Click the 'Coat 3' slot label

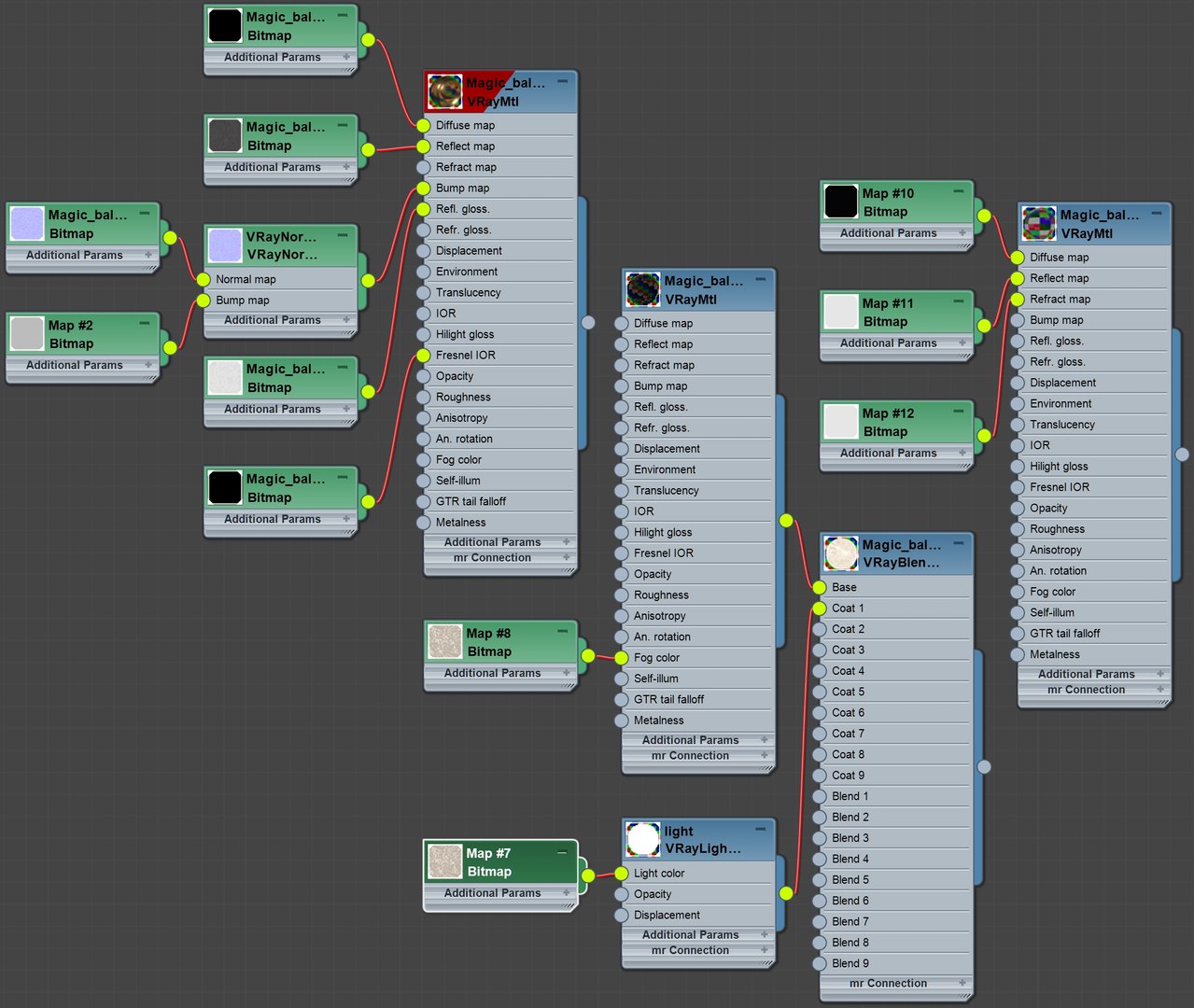(848, 650)
